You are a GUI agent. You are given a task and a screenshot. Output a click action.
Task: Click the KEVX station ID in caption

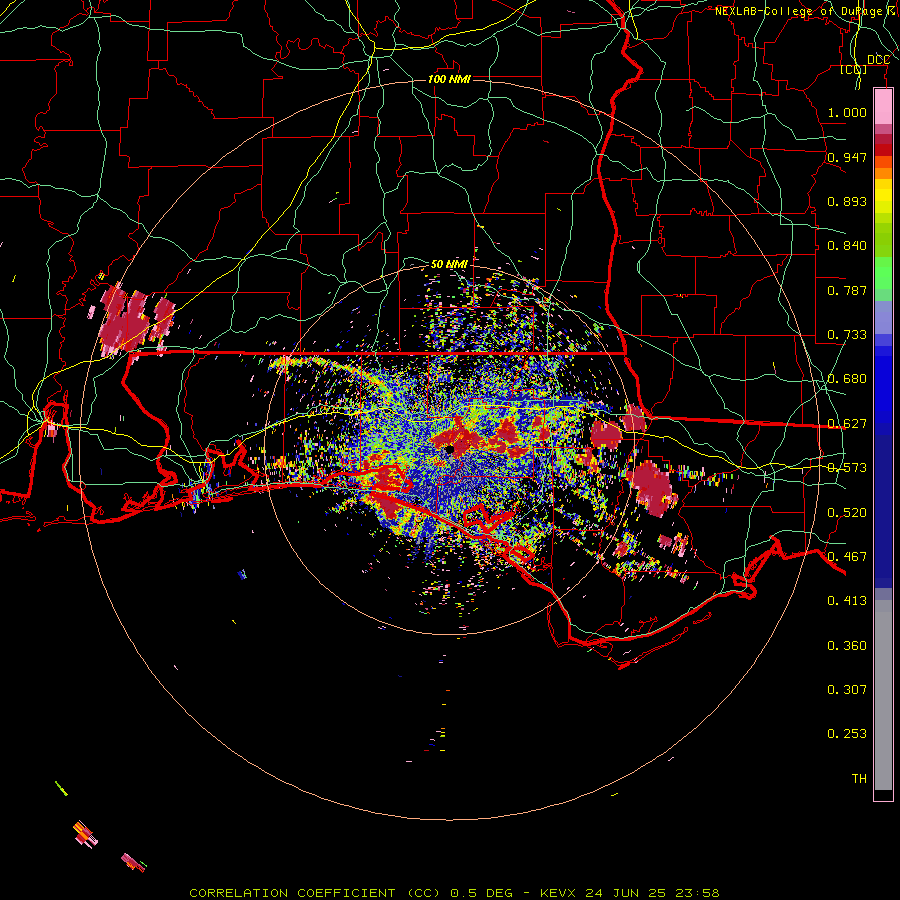point(558,893)
